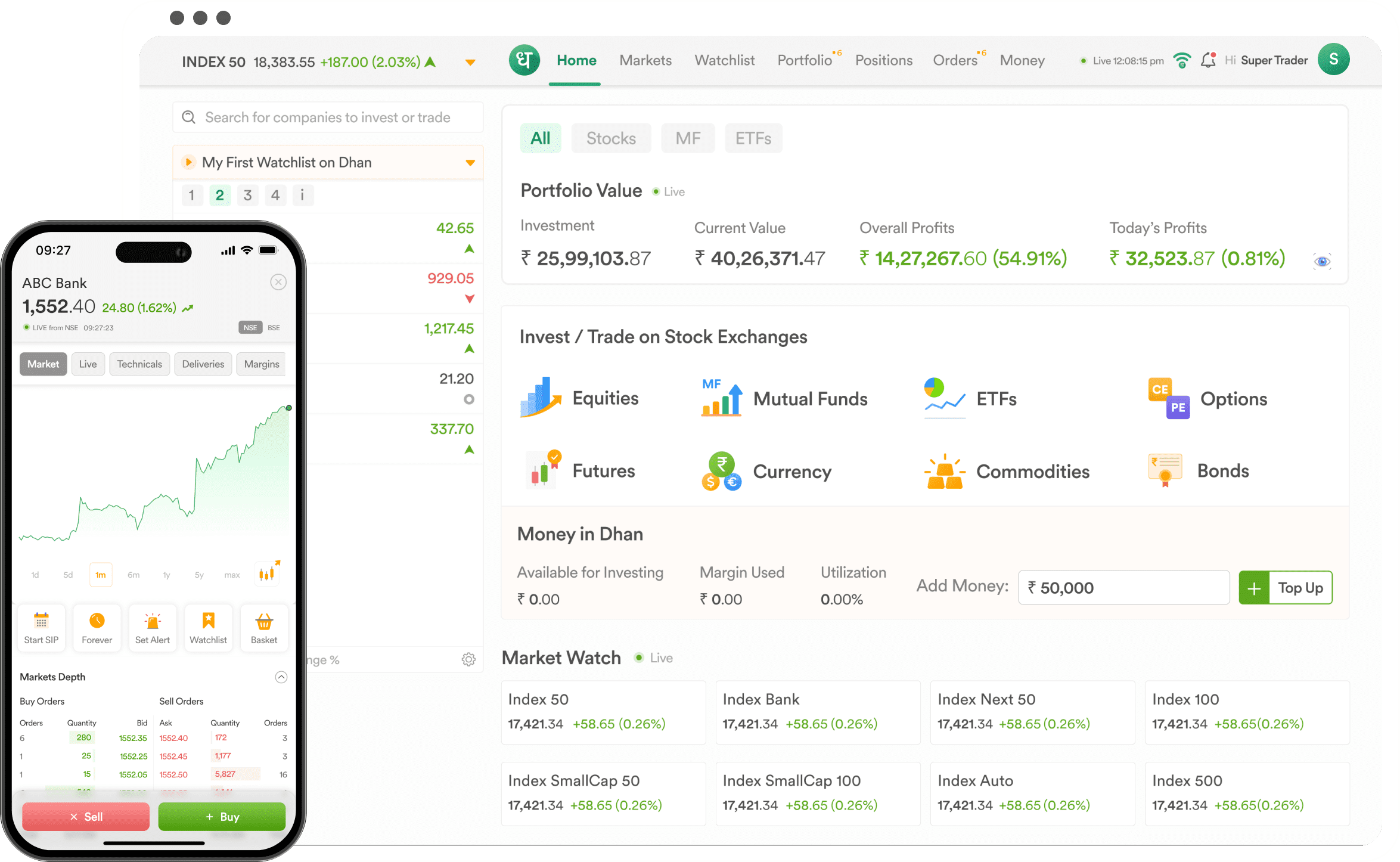Switch to watchlist page 3
The width and height of the screenshot is (1400, 862).
(247, 195)
